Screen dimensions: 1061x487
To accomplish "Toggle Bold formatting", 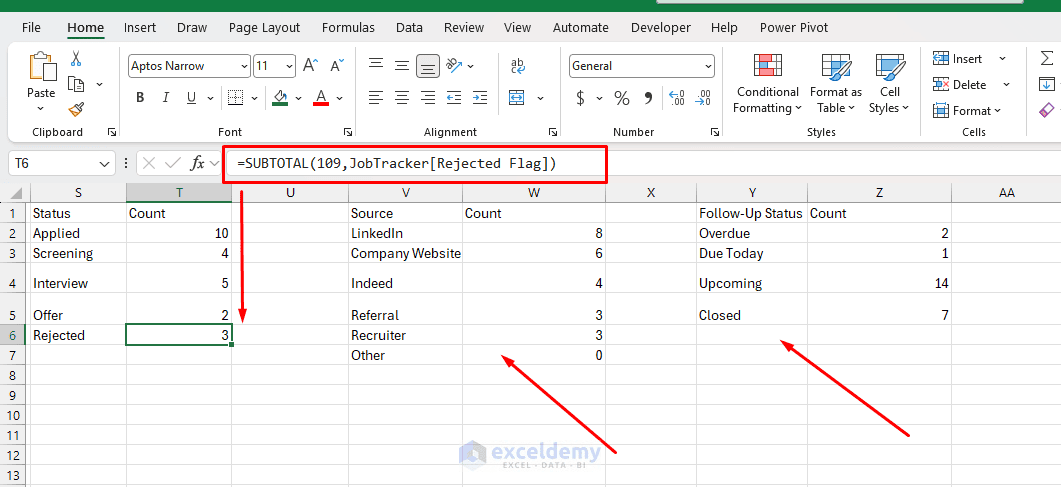I will coord(140,98).
